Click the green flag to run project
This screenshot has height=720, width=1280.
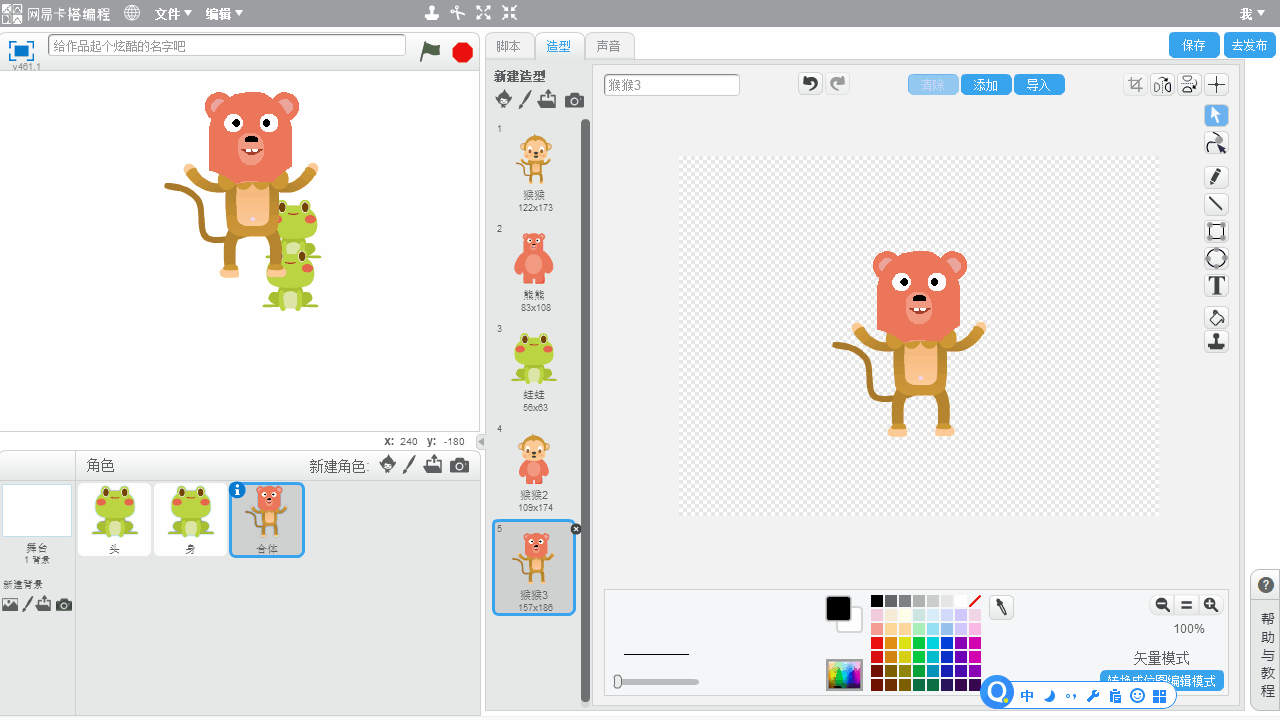[430, 52]
